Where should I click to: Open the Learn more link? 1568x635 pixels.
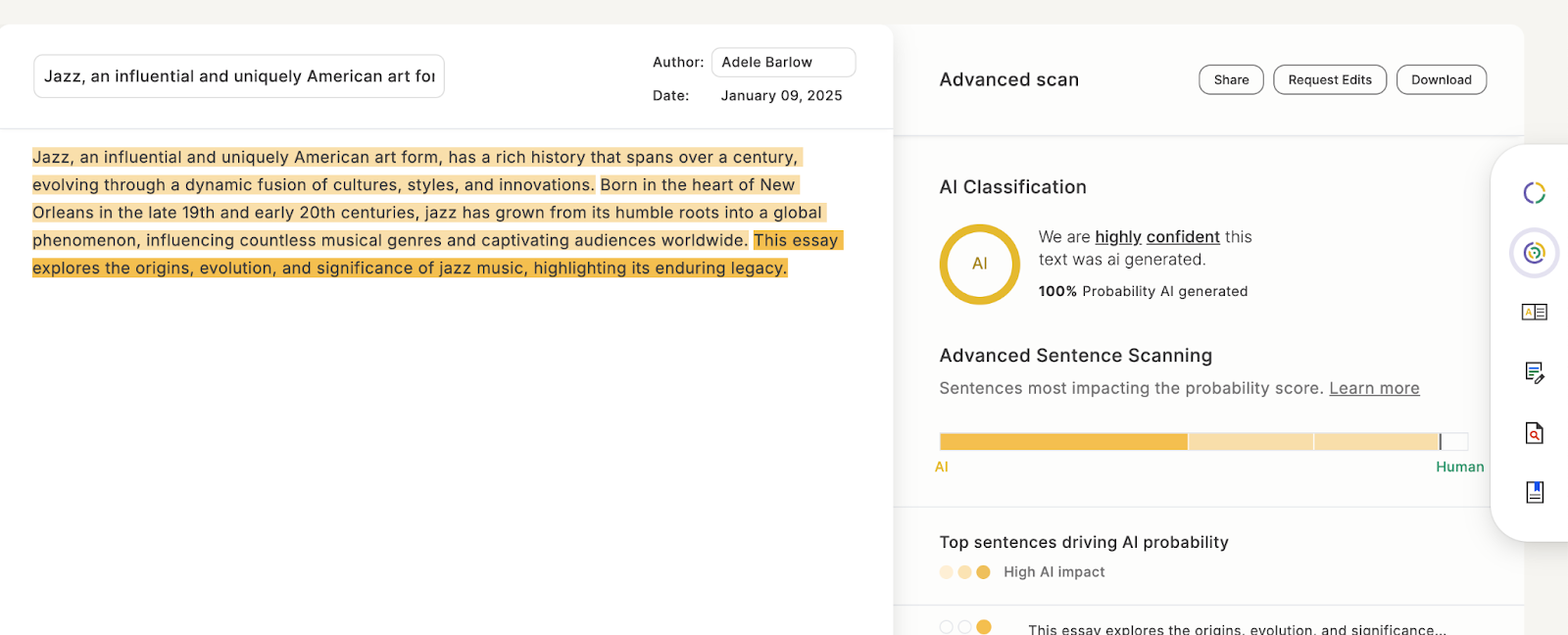[1374, 388]
